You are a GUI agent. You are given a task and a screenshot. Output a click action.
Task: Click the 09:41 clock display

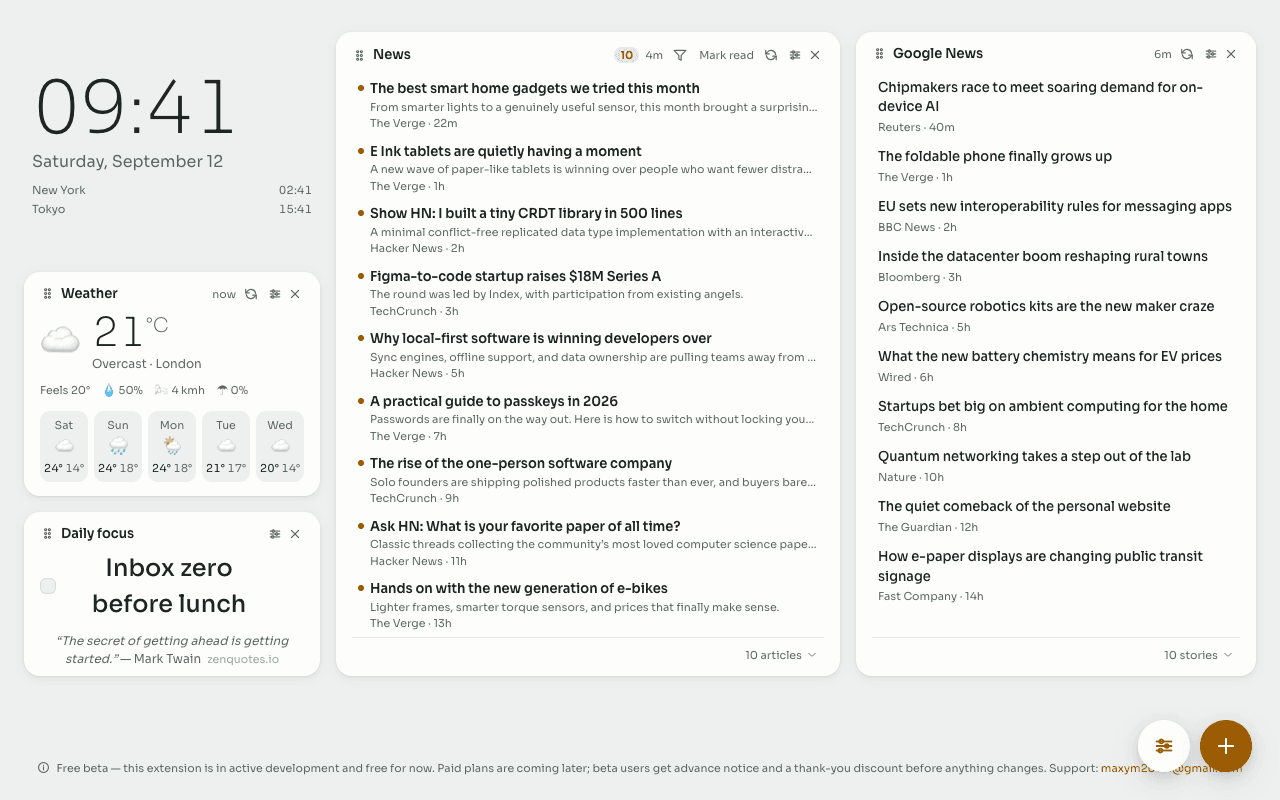pos(135,107)
